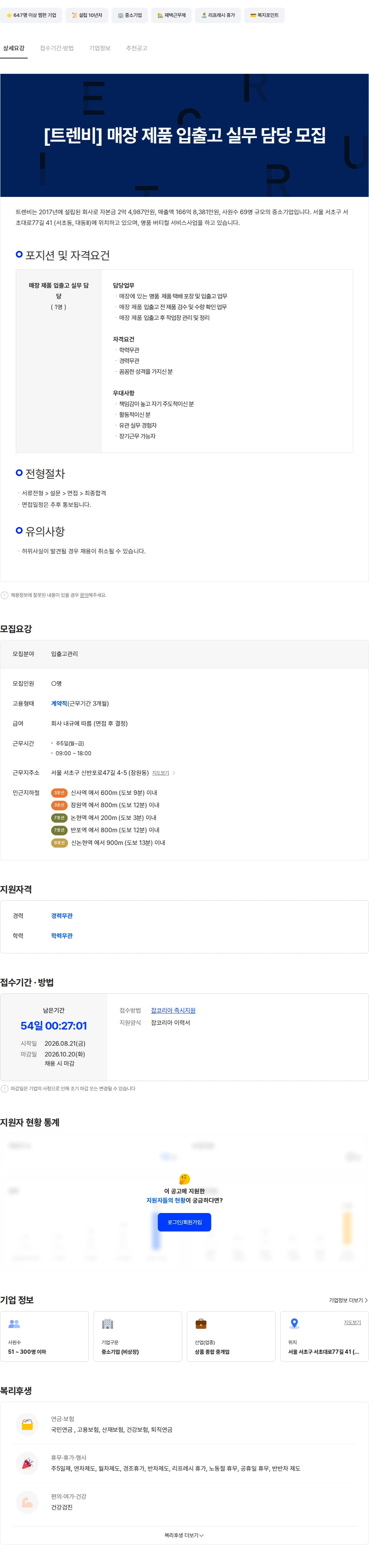369x1568 pixels.
Task: Click the 7호선 badge for 논현역
Action: [x=59, y=818]
